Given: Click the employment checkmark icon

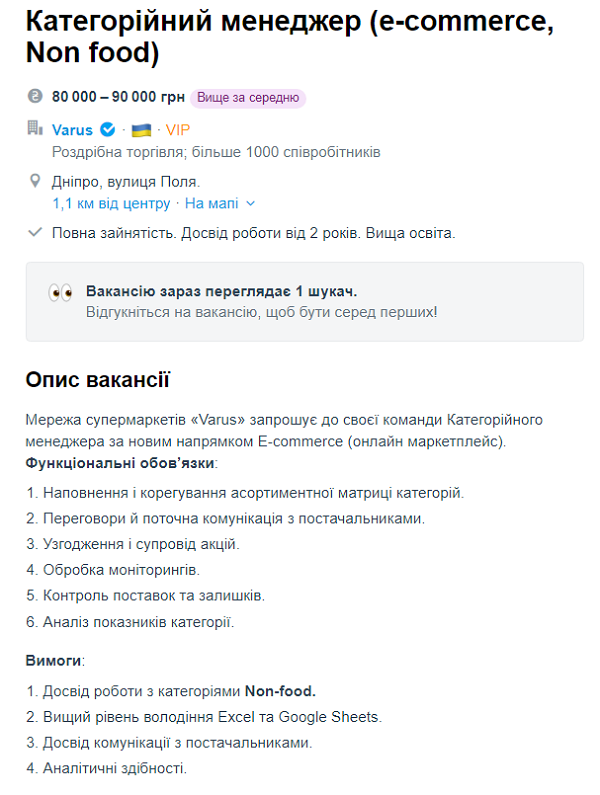Looking at the screenshot, I should 35,233.
